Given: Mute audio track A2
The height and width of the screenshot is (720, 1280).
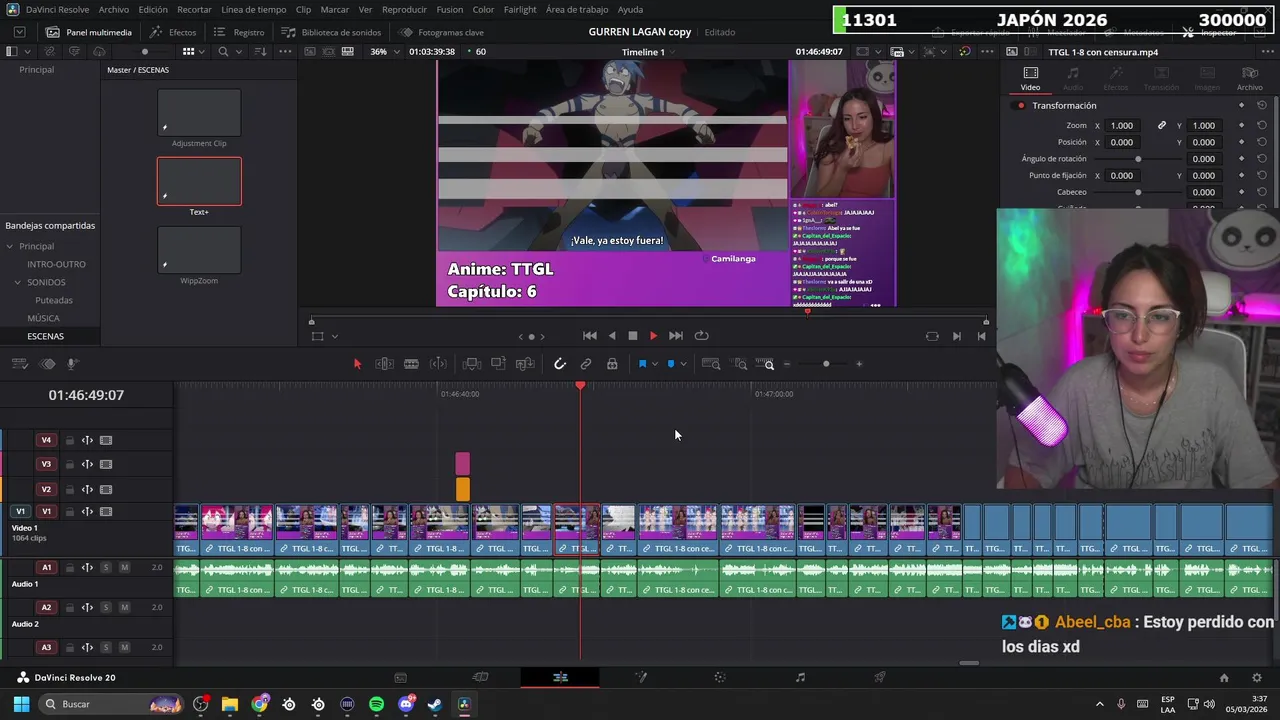Looking at the screenshot, I should pos(124,607).
